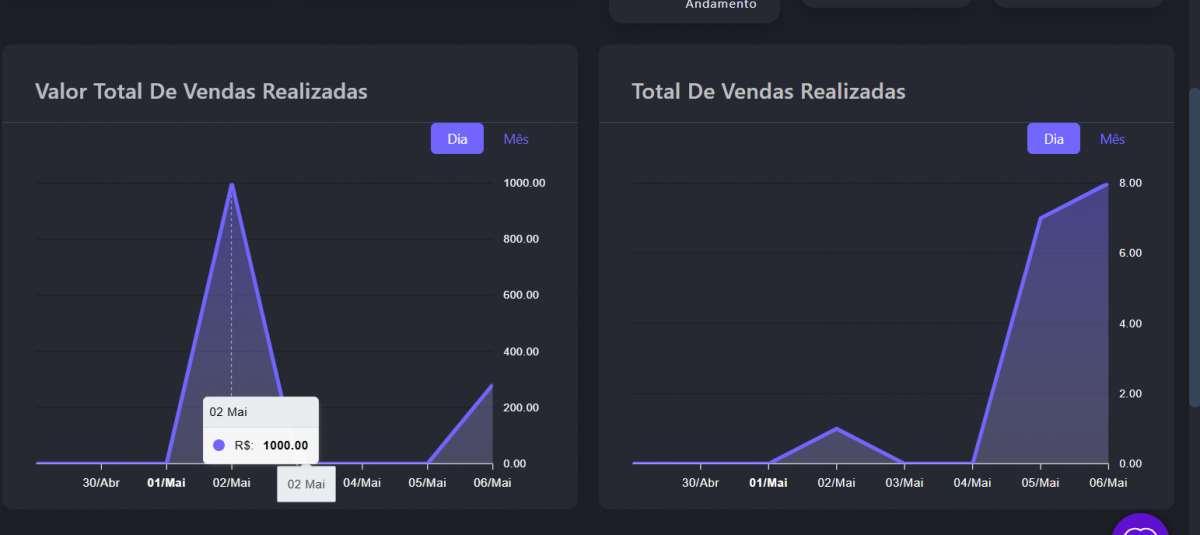The width and height of the screenshot is (1200, 535).
Task: Click 03/Mai axis label on right chart
Action: [x=904, y=483]
